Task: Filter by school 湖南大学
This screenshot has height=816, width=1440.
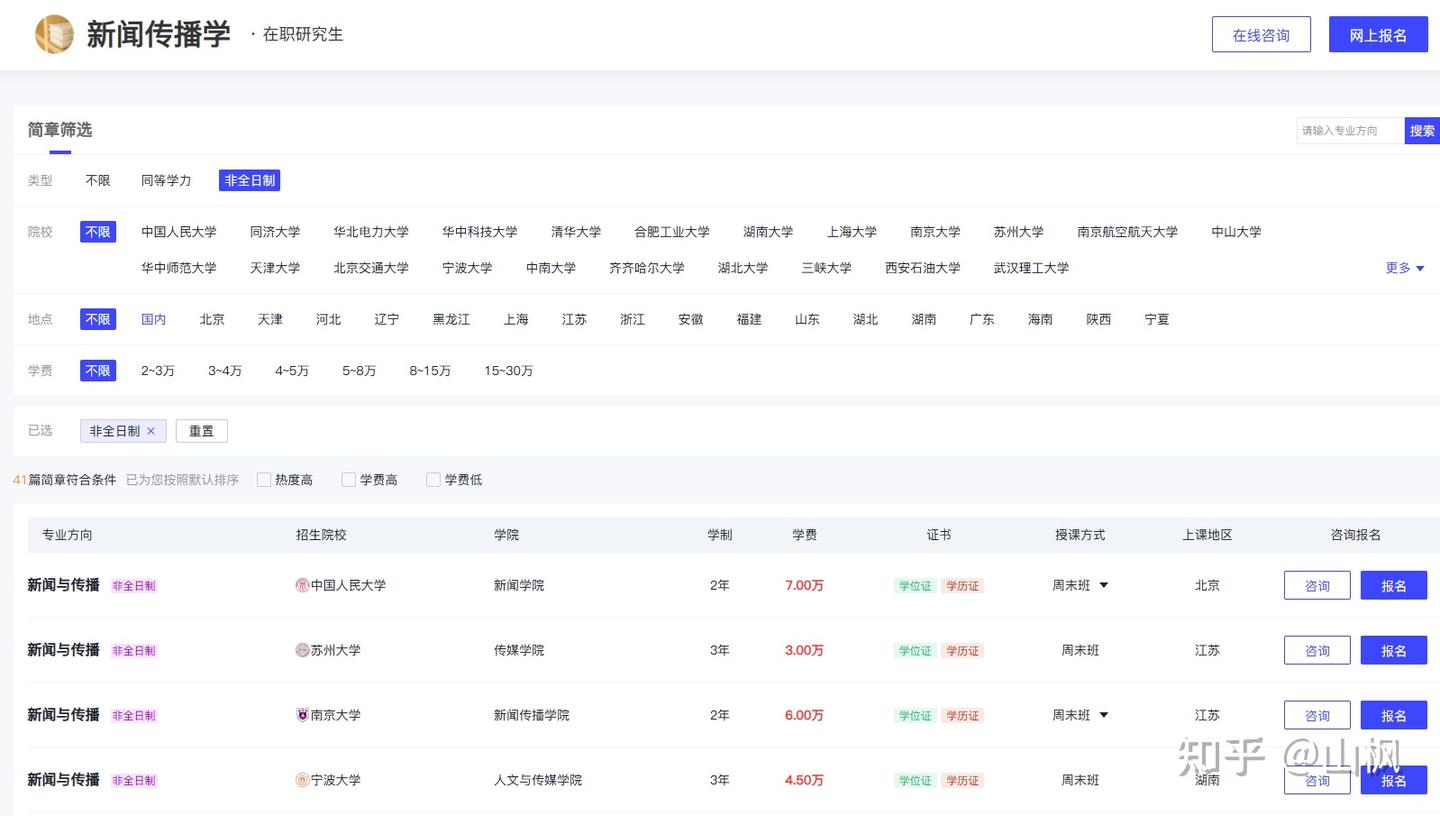Action: click(768, 232)
